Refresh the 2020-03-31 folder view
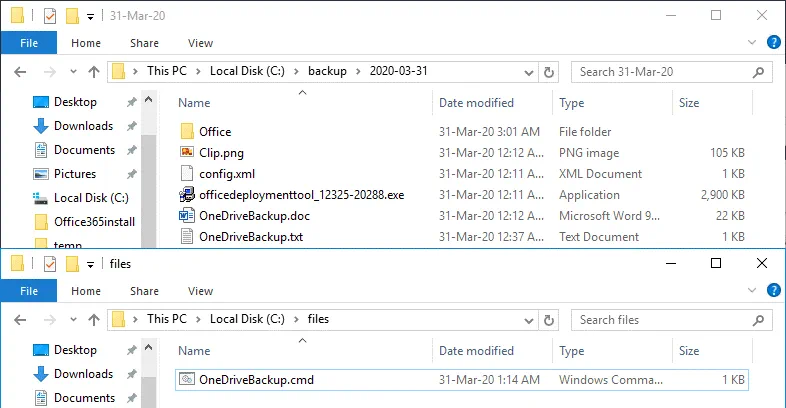The height and width of the screenshot is (408, 786). tap(548, 72)
